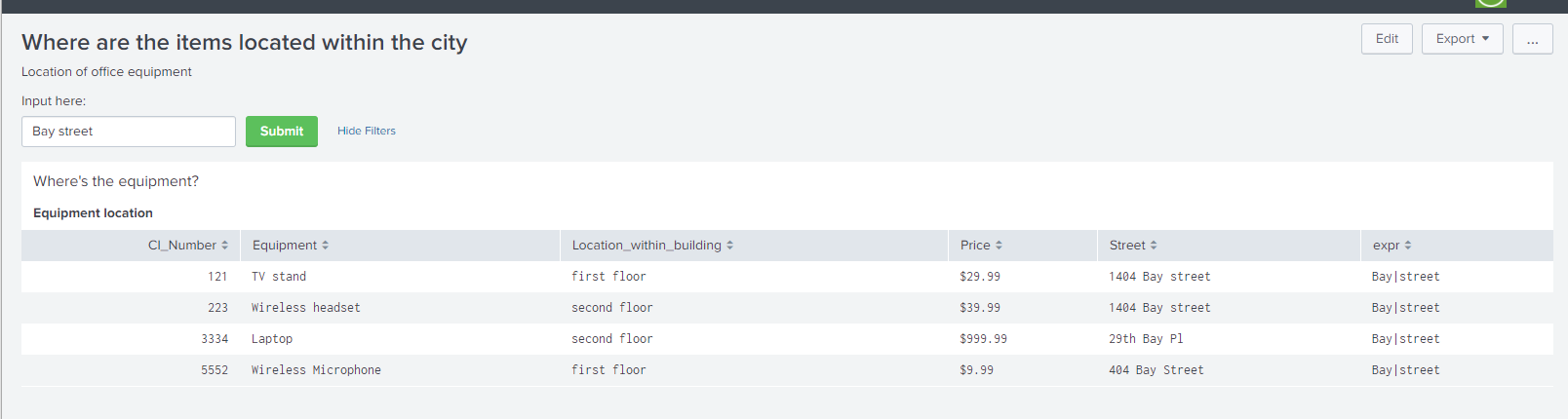This screenshot has height=419, width=1568.
Task: Click the green circle icon at top
Action: coord(1490,3)
